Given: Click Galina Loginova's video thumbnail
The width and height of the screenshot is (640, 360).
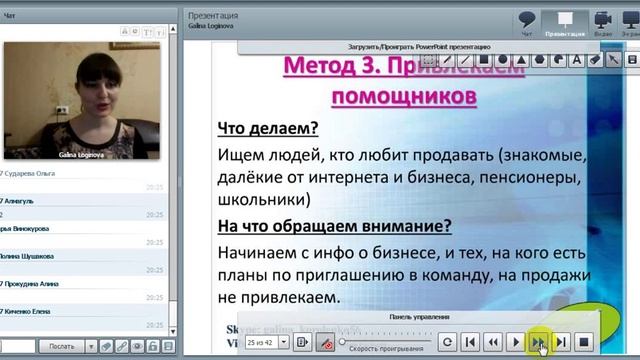Looking at the screenshot, I should [x=82, y=100].
